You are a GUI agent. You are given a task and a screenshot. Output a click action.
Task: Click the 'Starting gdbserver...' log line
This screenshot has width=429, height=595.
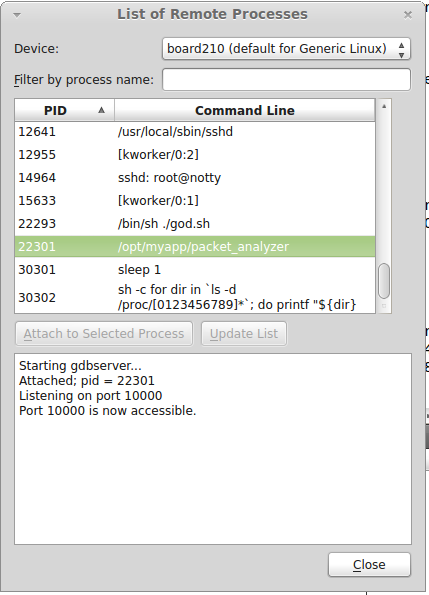(x=80, y=366)
